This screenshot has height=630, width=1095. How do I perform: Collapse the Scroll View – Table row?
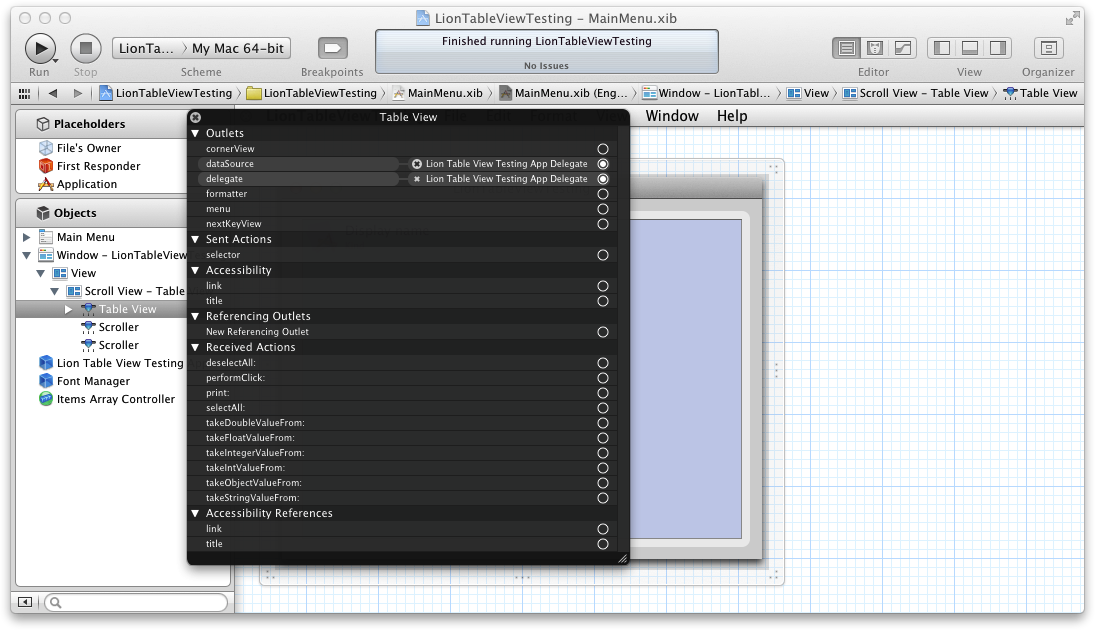point(54,292)
